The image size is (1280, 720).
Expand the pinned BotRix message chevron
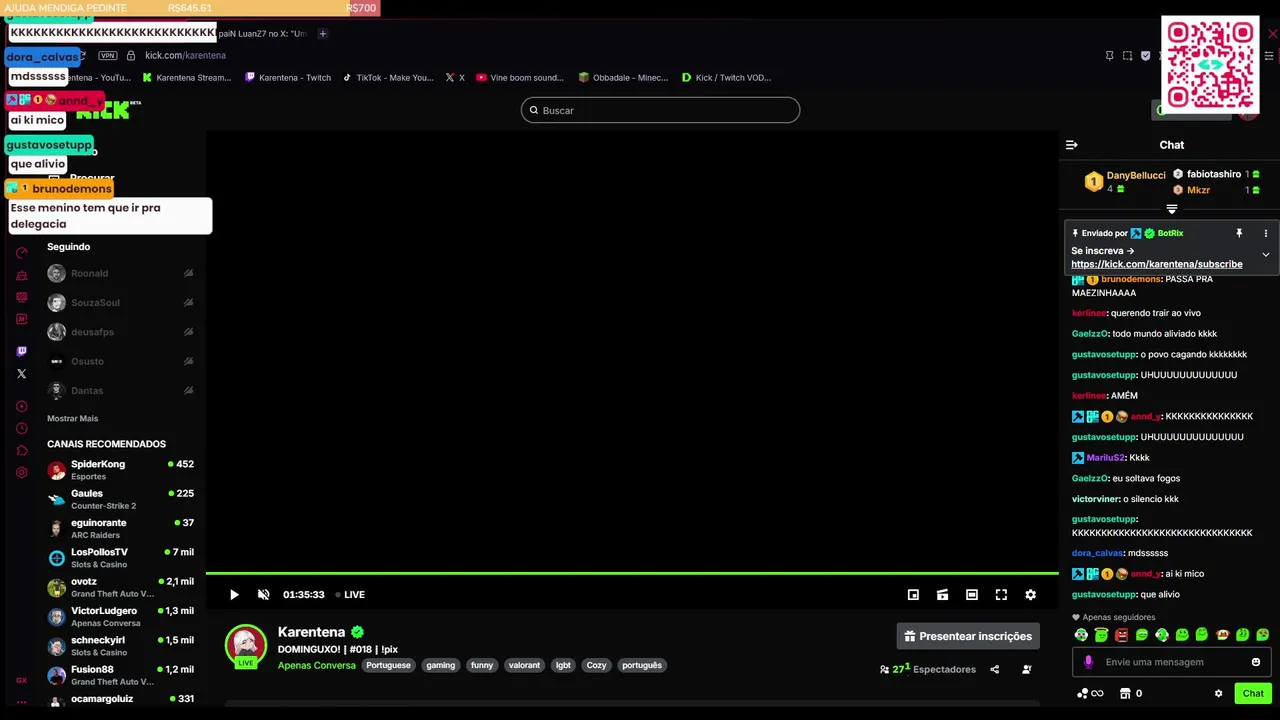[1265, 255]
